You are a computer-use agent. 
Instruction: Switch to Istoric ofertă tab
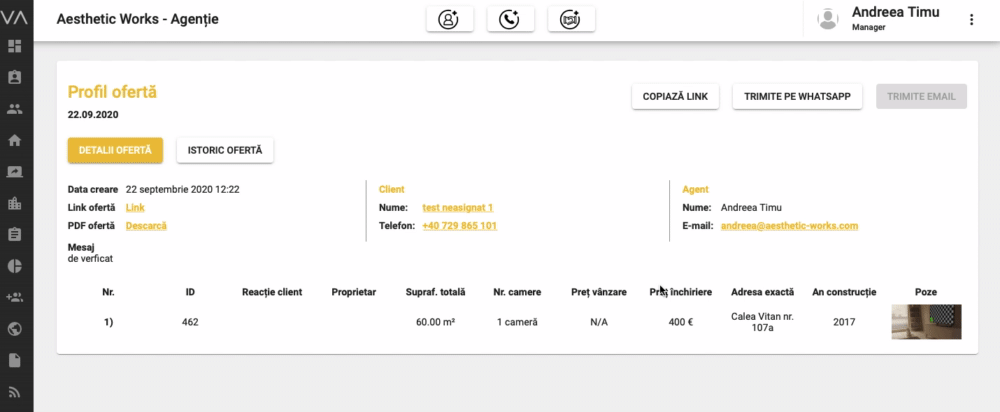click(x=225, y=150)
